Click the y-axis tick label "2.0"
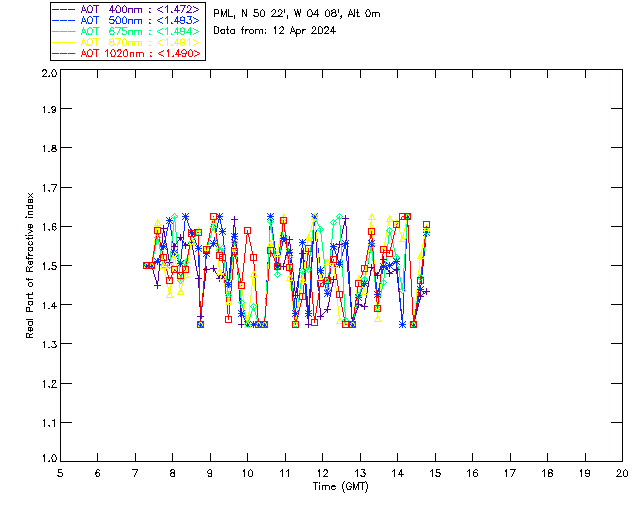 (49, 73)
